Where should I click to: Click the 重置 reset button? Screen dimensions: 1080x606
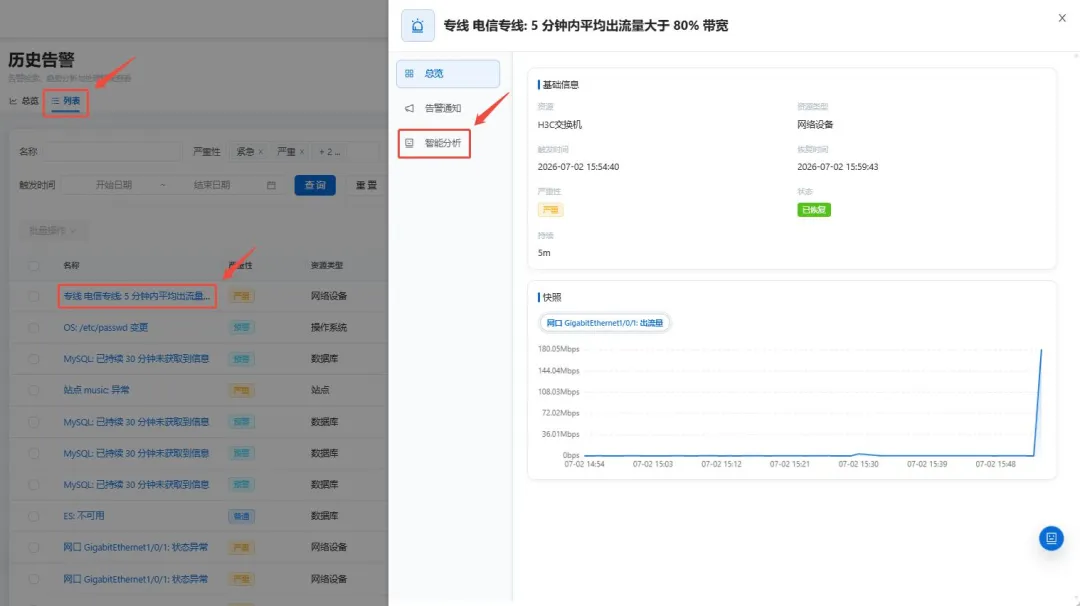366,185
